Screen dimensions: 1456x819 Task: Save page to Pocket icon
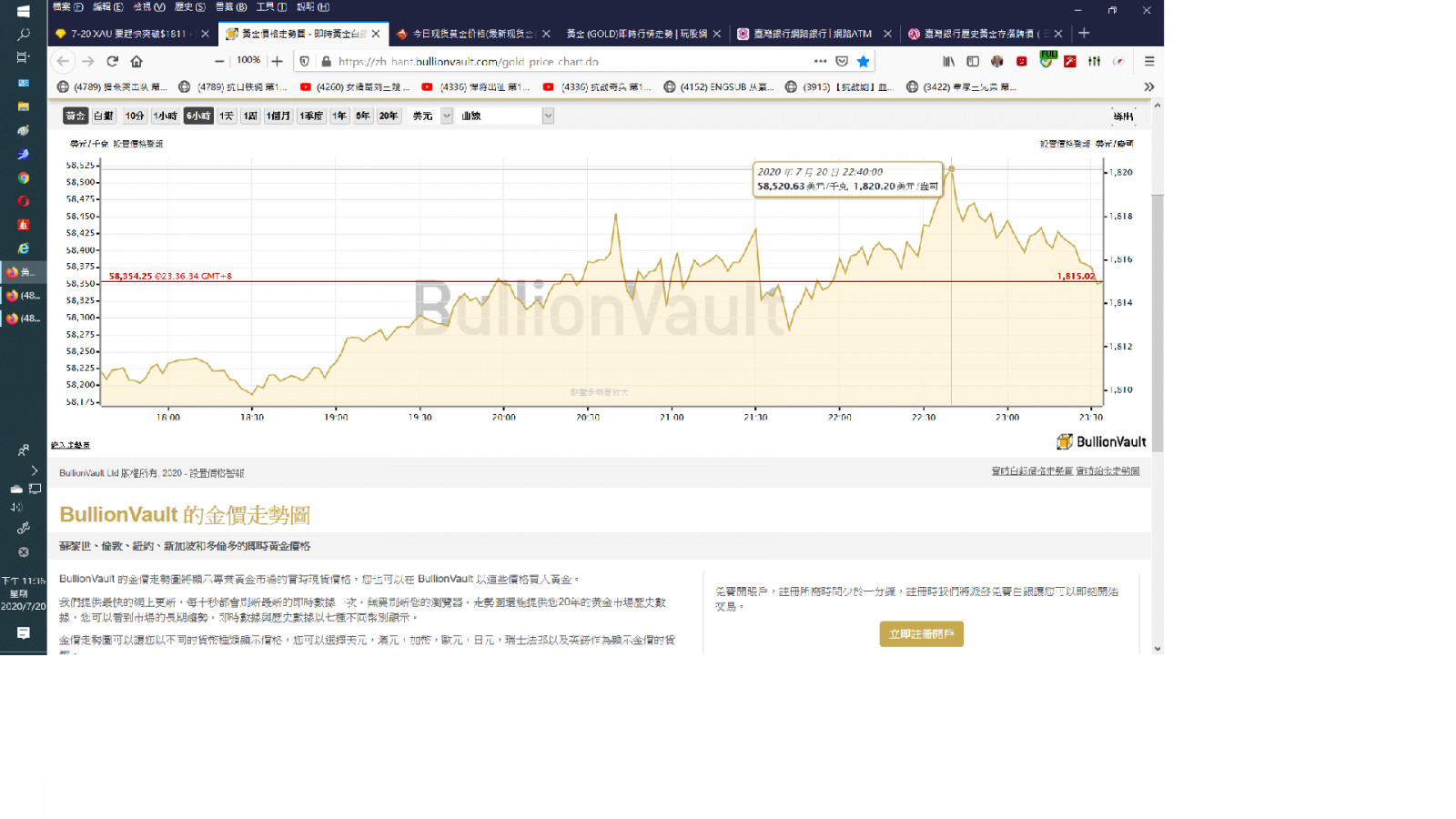[842, 61]
